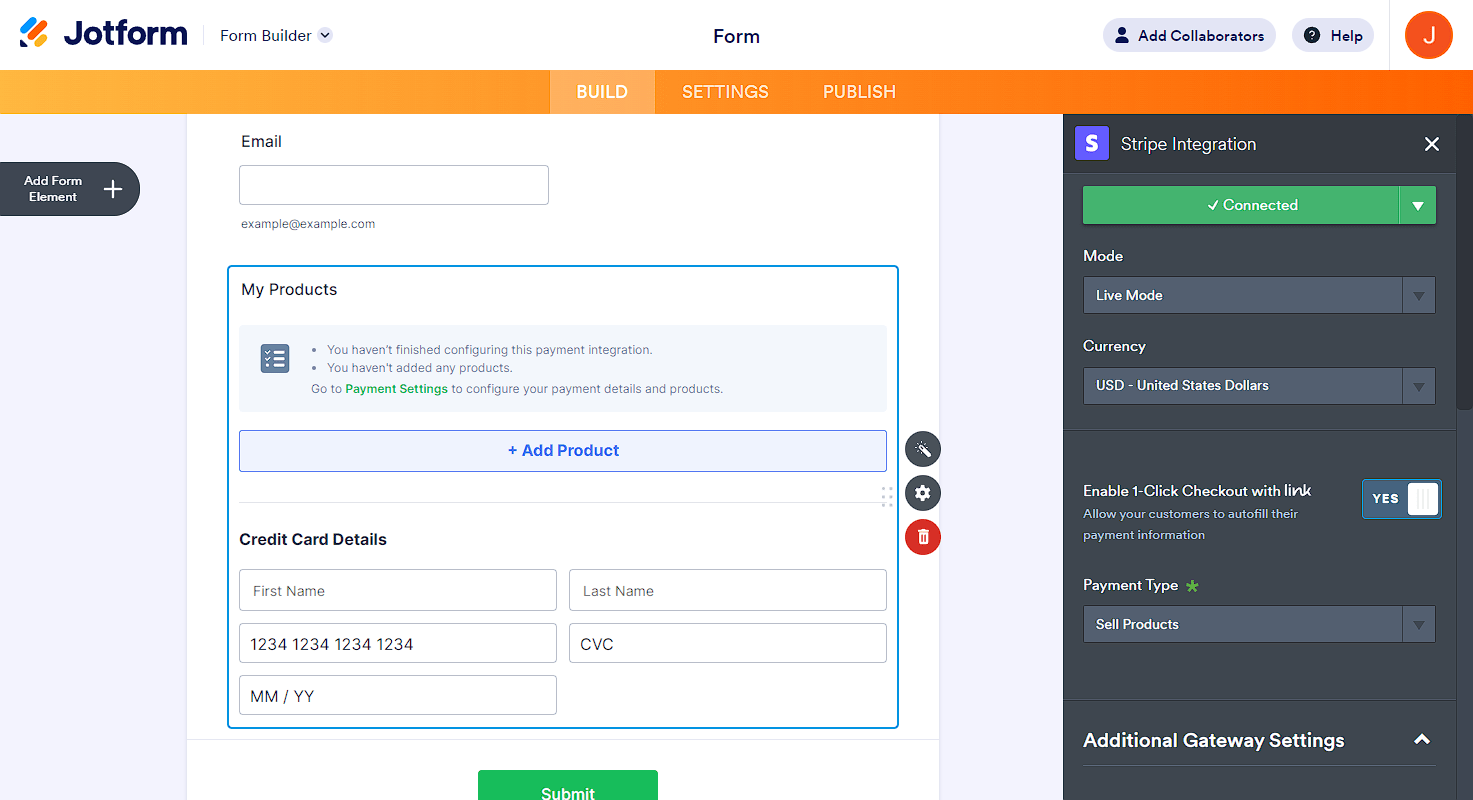Open the Connected button dropdown arrow
The width and height of the screenshot is (1473, 800).
click(1418, 205)
